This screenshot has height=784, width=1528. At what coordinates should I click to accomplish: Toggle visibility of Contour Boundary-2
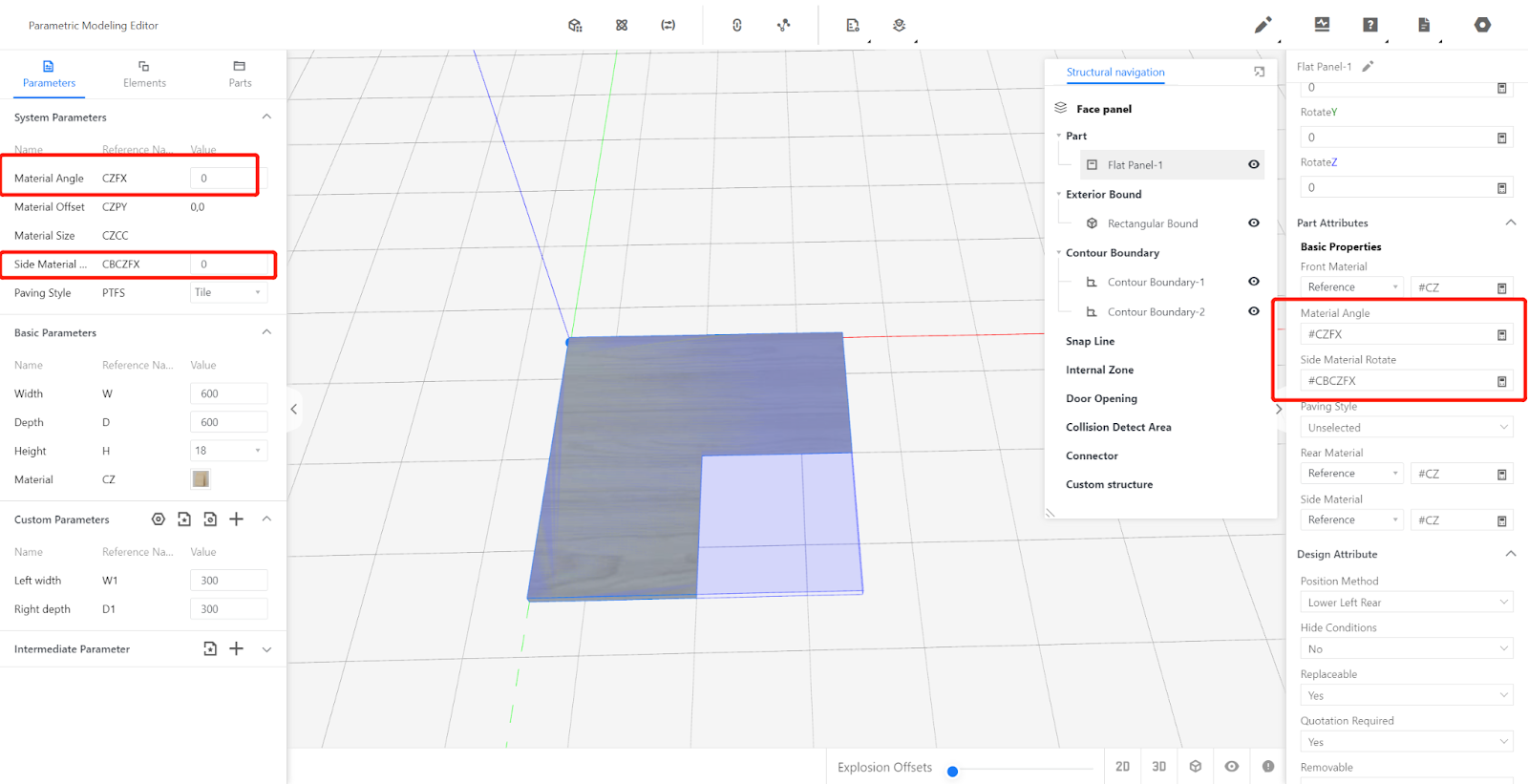[x=1254, y=311]
